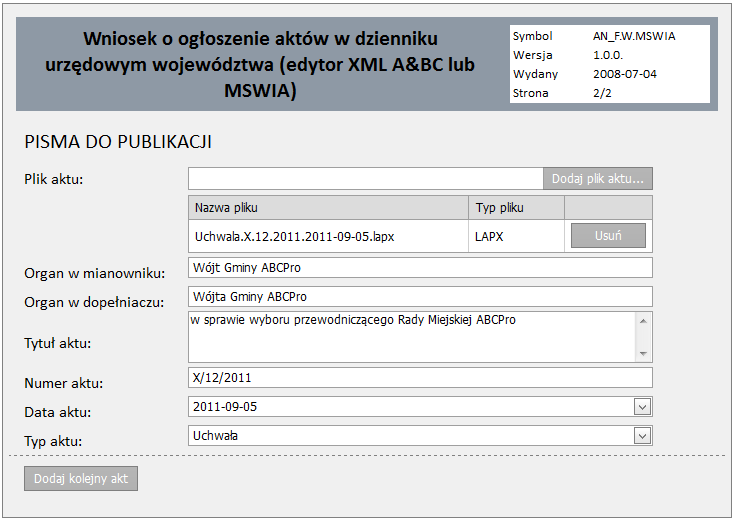Click the 'Tytuł aktu' scrollbar up arrow
This screenshot has height=520, width=732.
pos(643,321)
